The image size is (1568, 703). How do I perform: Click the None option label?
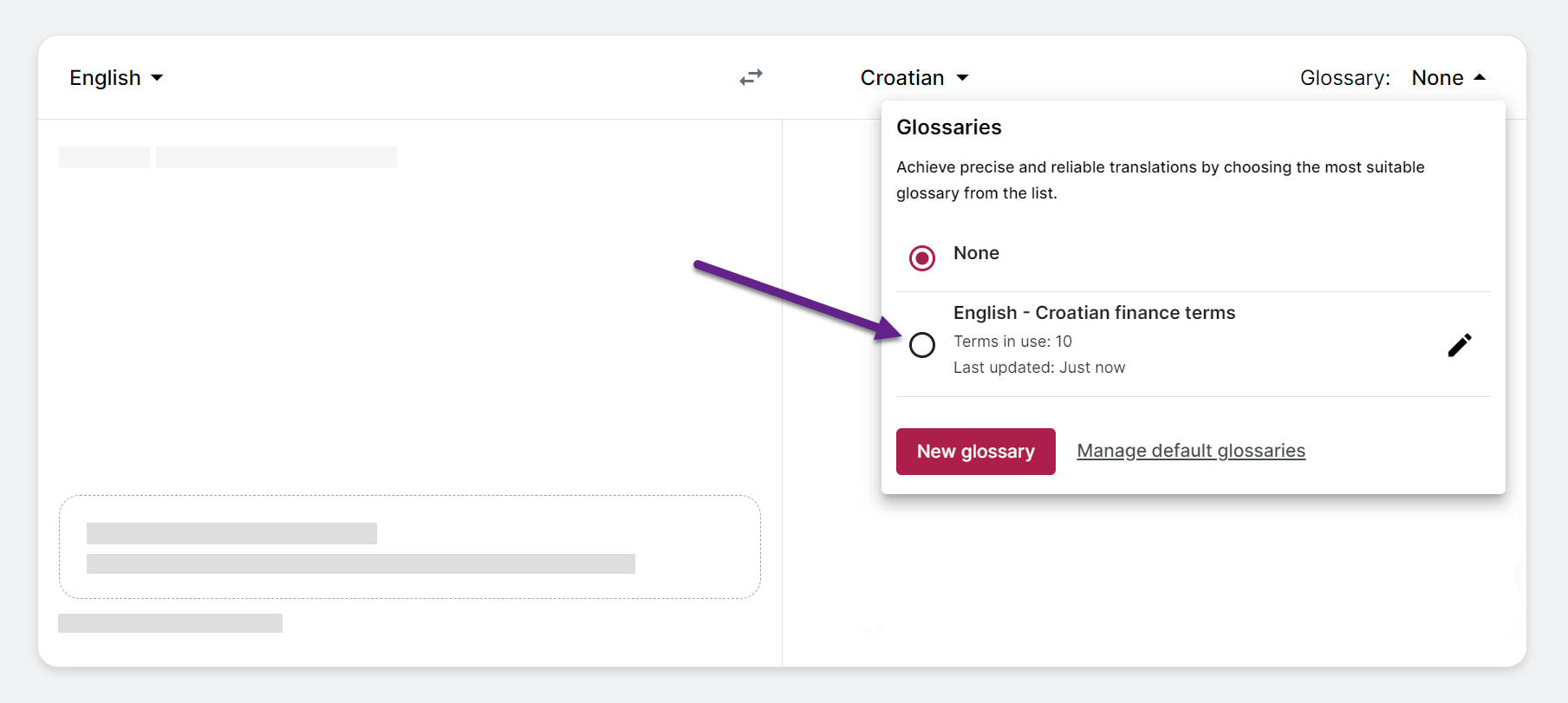click(x=976, y=253)
